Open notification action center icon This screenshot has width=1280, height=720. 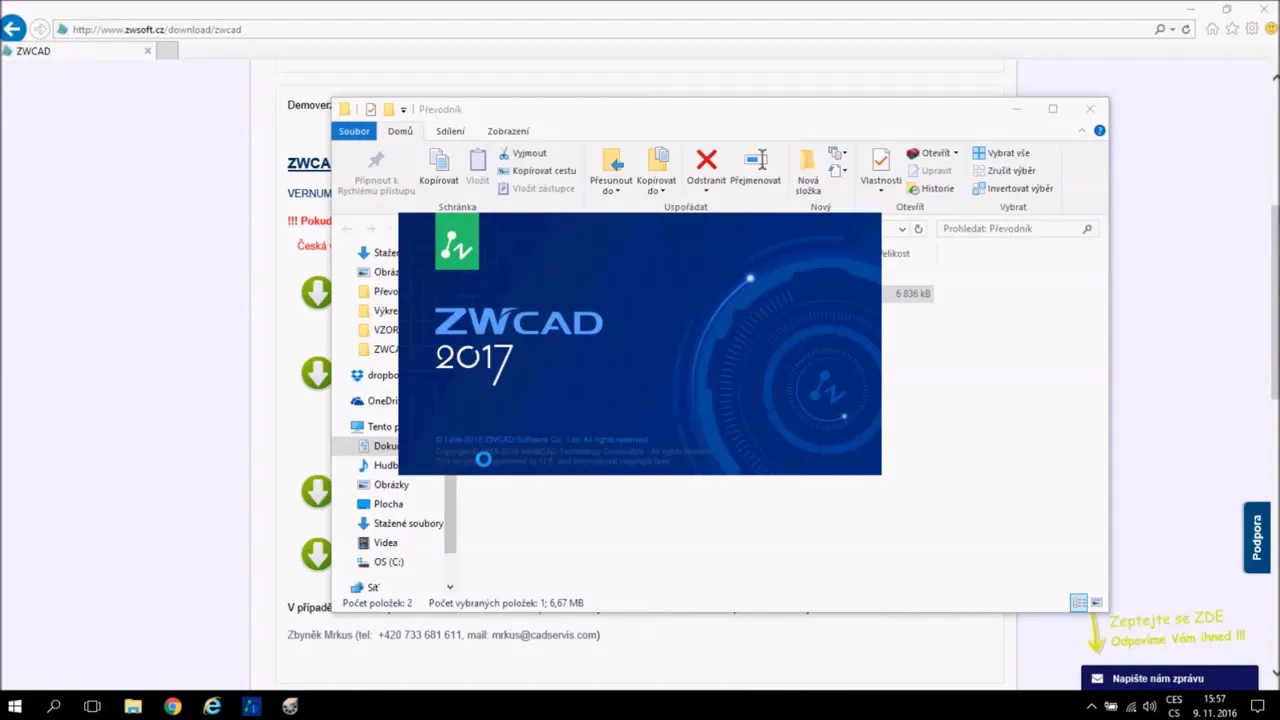click(1257, 706)
